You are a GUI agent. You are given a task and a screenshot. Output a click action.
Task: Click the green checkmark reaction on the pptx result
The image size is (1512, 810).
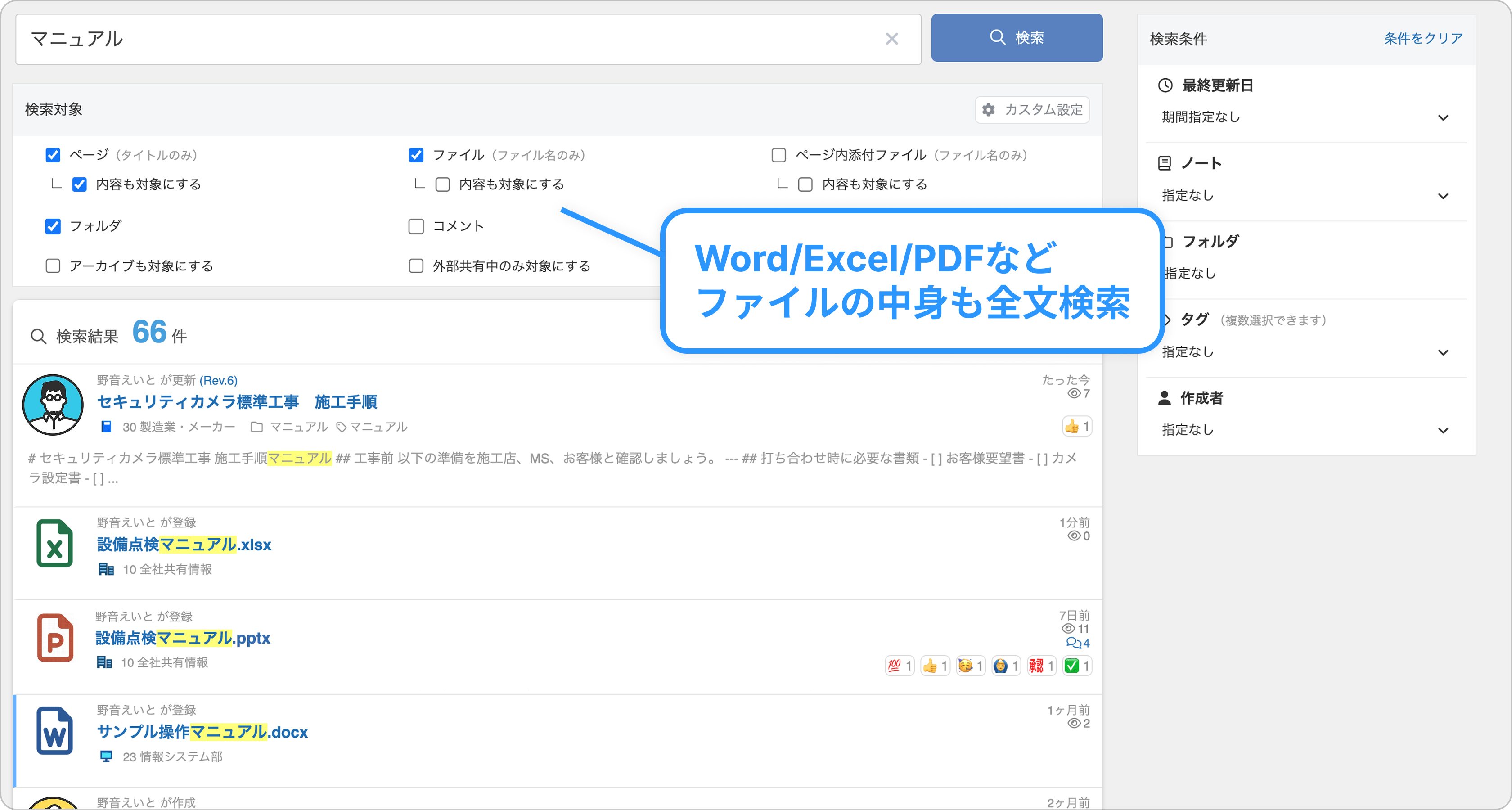1077,666
